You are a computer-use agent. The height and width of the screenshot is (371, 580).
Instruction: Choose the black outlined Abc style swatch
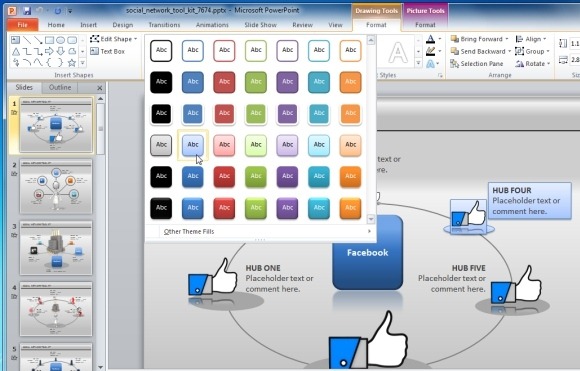coord(161,50)
